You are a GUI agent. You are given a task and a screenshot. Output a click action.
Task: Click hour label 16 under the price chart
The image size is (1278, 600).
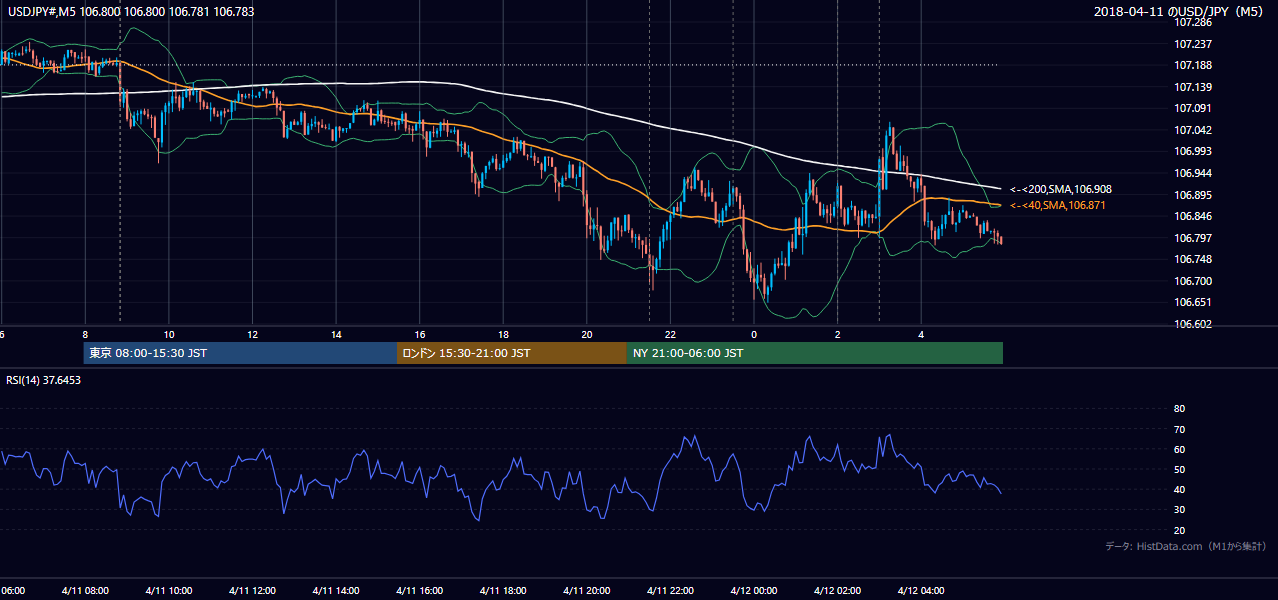point(420,334)
